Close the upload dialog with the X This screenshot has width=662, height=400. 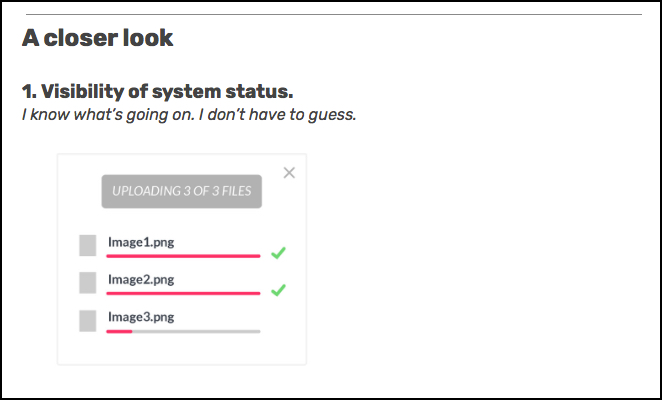(289, 173)
